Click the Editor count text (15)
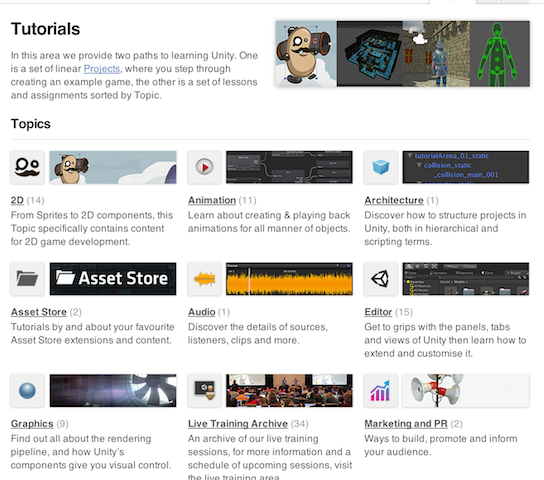This screenshot has height=480, width=544. (404, 312)
